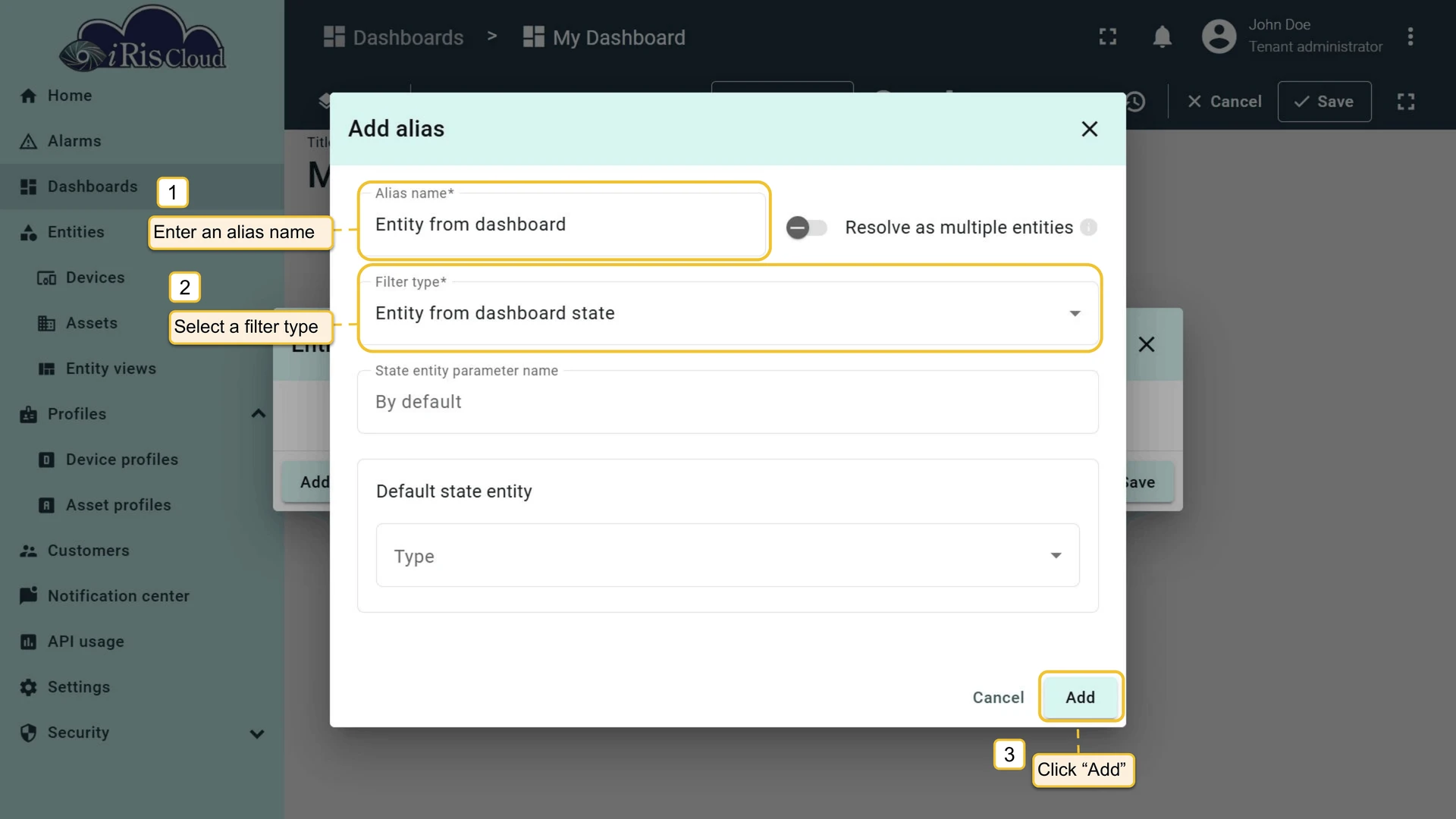Click the user avatar icon
Screen dimensions: 1456x819
pos(1219,36)
